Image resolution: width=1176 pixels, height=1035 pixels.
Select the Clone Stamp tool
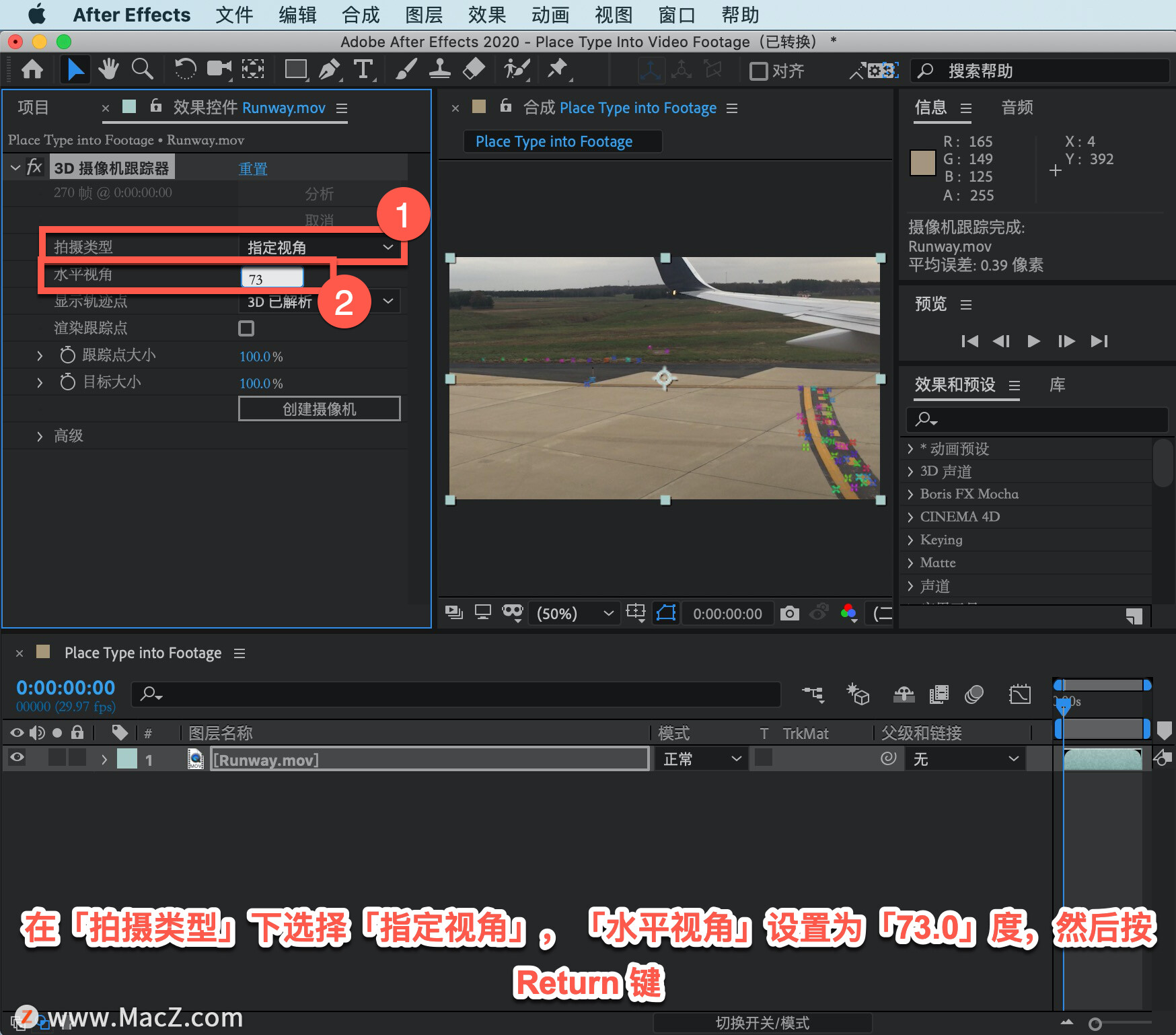tap(439, 69)
